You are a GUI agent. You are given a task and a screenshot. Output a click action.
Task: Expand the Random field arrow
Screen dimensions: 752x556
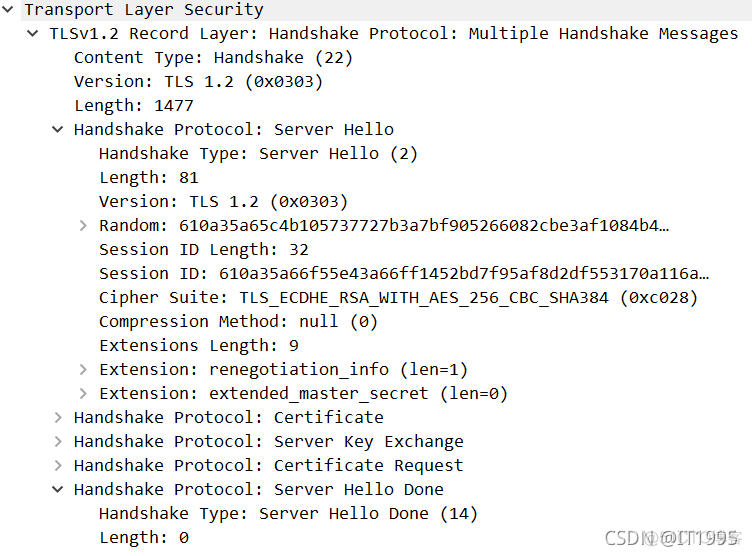click(83, 225)
